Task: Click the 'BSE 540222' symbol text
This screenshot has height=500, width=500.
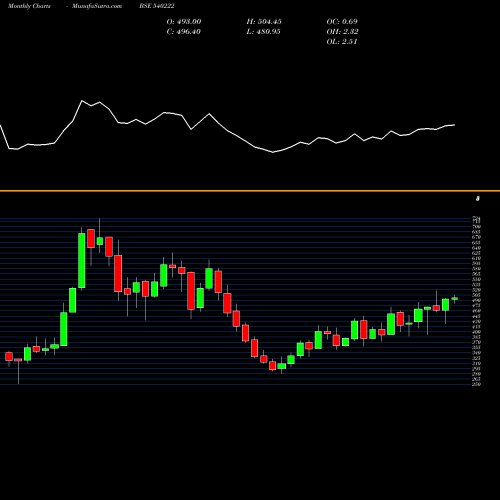Action: pos(157,6)
